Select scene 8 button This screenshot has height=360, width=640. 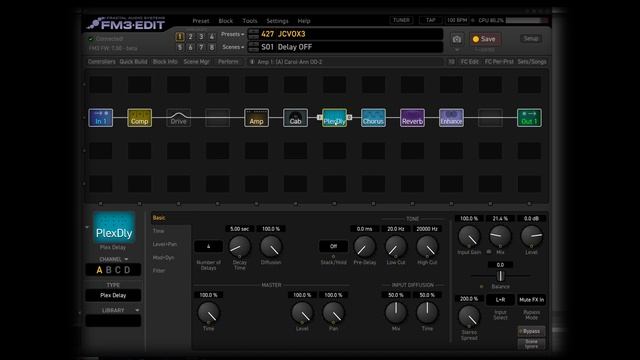coord(211,47)
